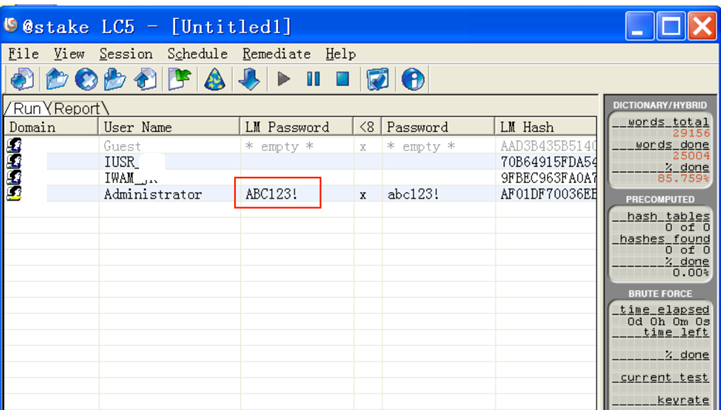The width and height of the screenshot is (721, 410).
Task: Click the user icon in the Guest row
Action: (x=14, y=146)
